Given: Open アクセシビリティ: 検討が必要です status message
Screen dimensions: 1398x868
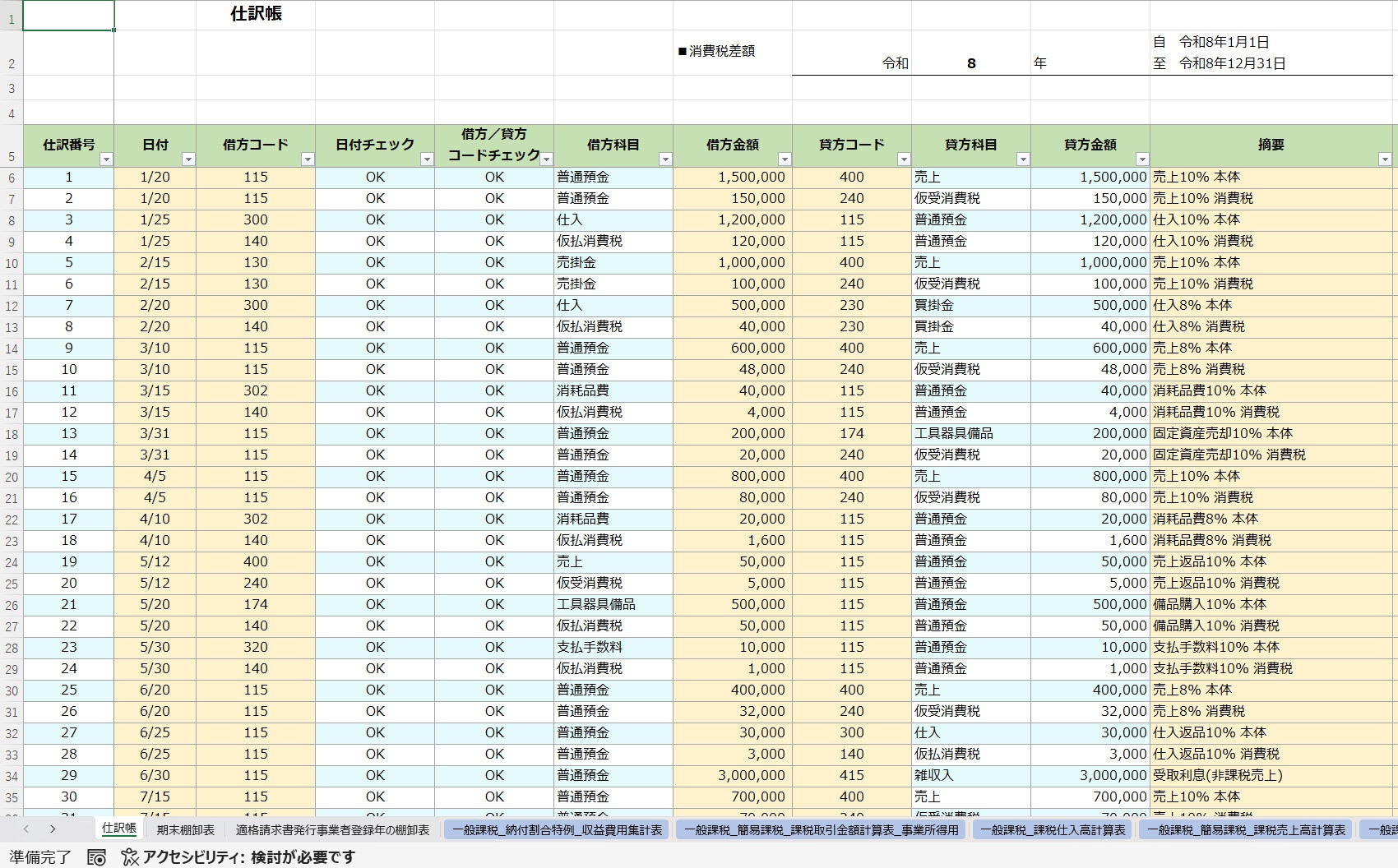Looking at the screenshot, I should coord(249,857).
